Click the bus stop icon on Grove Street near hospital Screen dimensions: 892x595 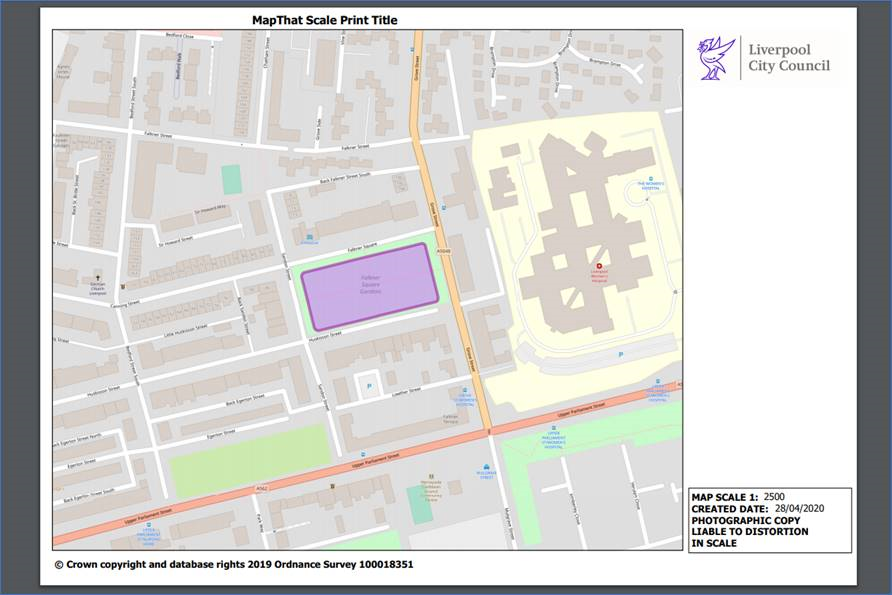click(x=444, y=208)
